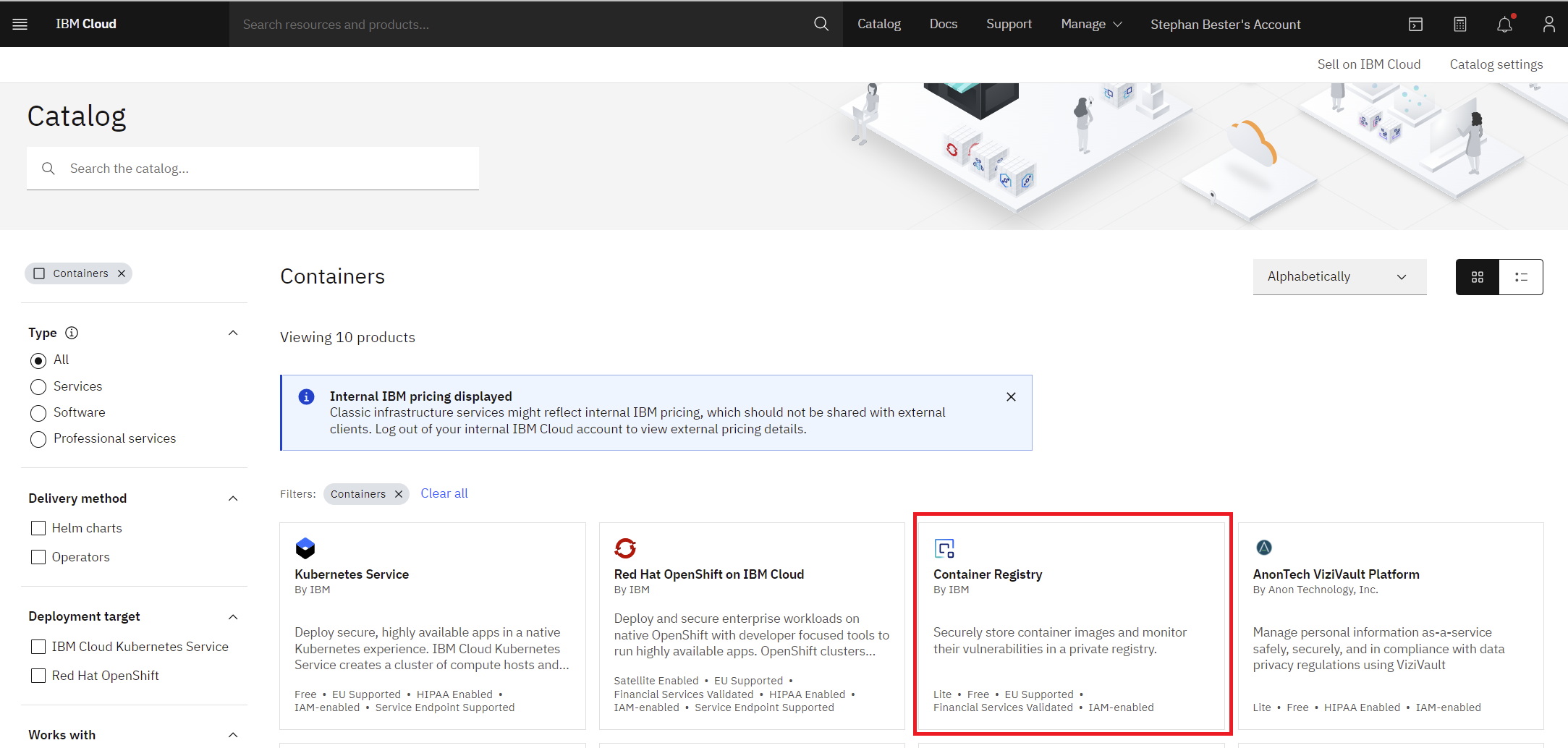Screen dimensions: 1568x748
Task: Switch to list view
Action: click(x=1521, y=277)
